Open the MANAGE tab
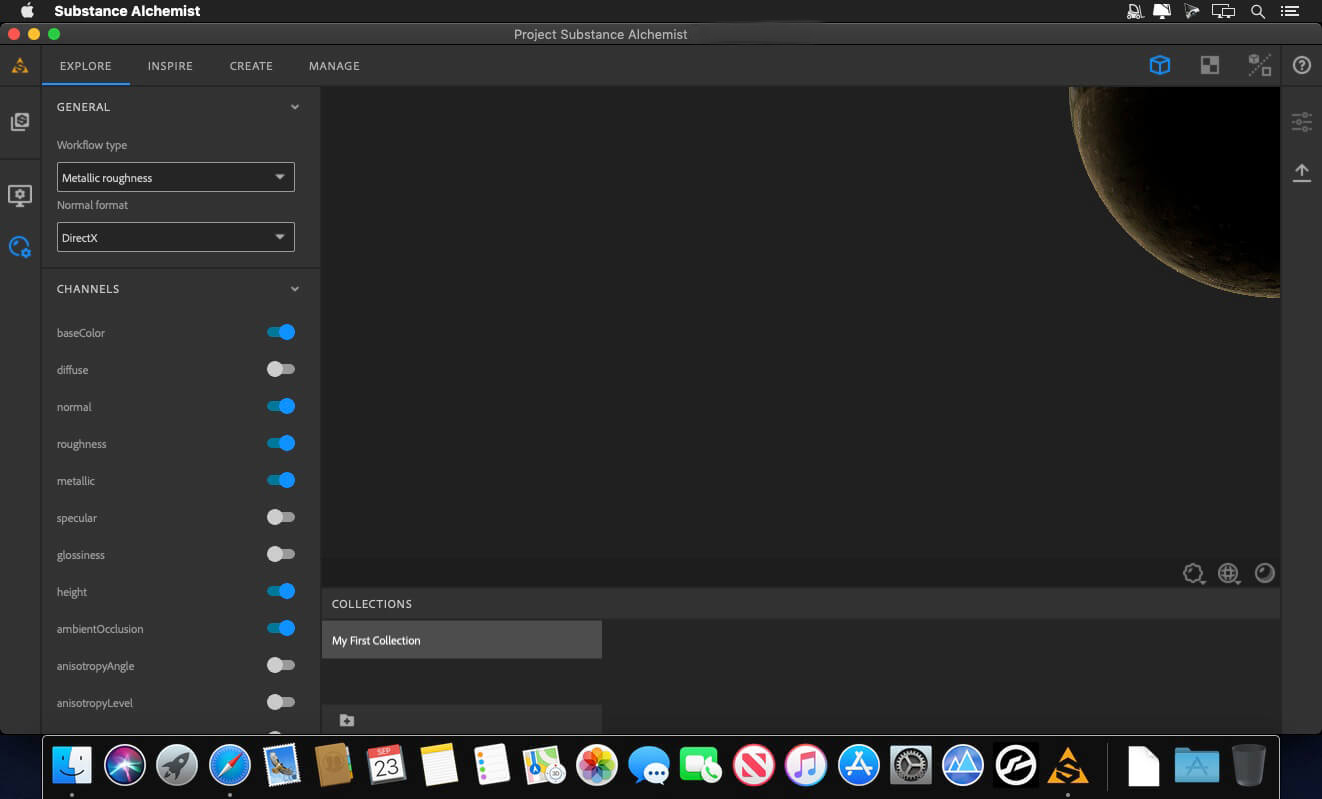 point(334,66)
